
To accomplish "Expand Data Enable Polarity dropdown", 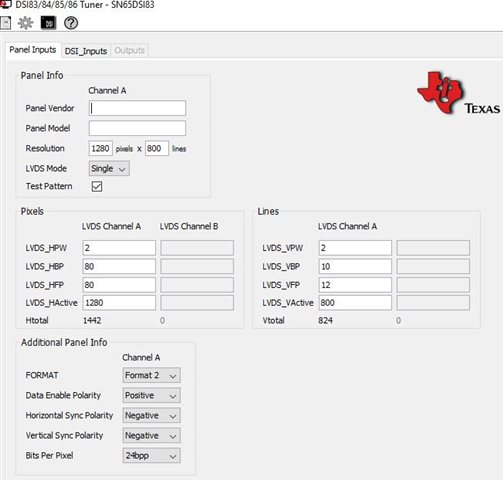I will click(152, 395).
